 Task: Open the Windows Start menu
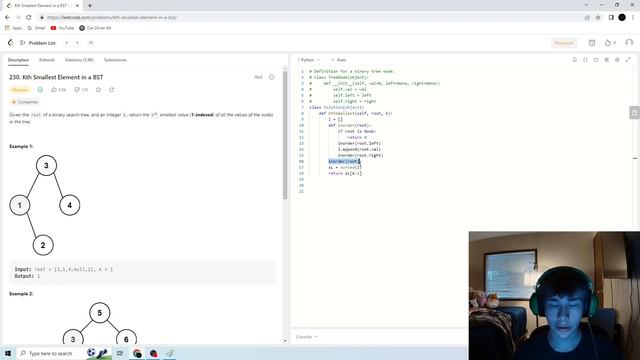coord(8,353)
